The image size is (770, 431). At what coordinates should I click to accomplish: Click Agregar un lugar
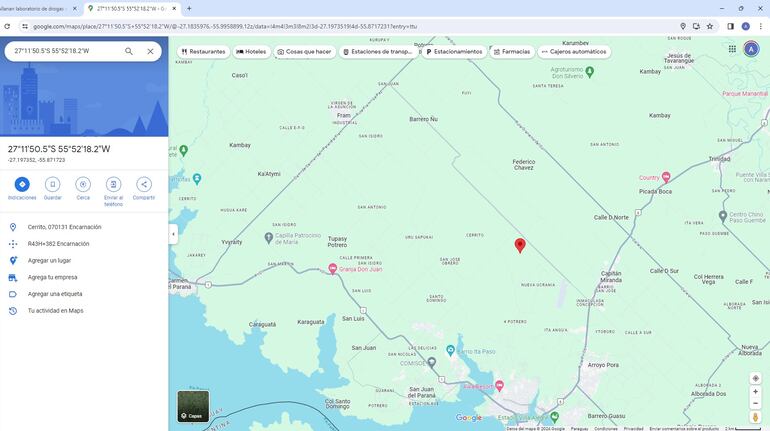point(49,260)
